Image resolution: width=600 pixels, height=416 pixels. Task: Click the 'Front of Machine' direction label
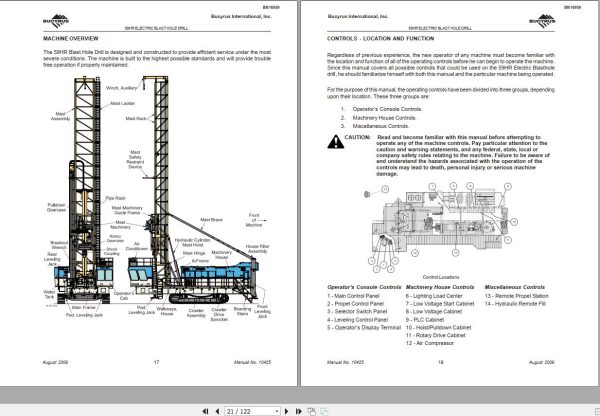(254, 220)
